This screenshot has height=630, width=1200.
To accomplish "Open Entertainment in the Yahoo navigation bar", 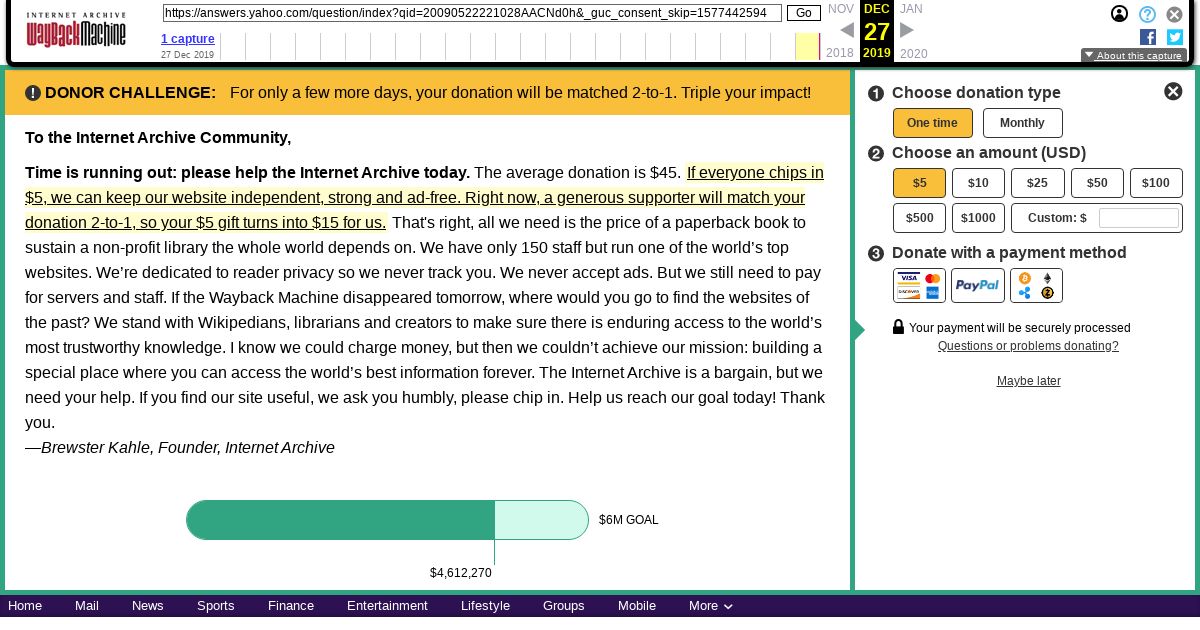I will [x=387, y=606].
